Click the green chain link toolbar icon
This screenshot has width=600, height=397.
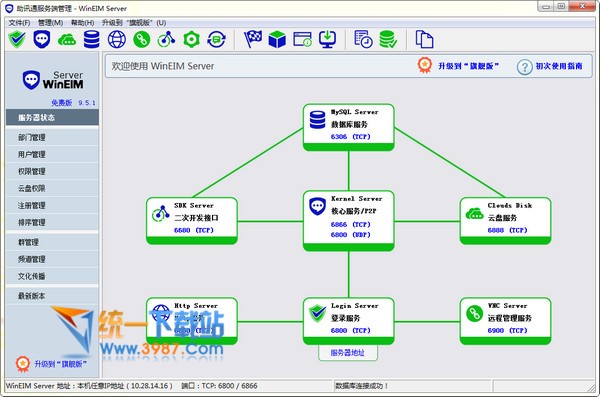point(142,39)
